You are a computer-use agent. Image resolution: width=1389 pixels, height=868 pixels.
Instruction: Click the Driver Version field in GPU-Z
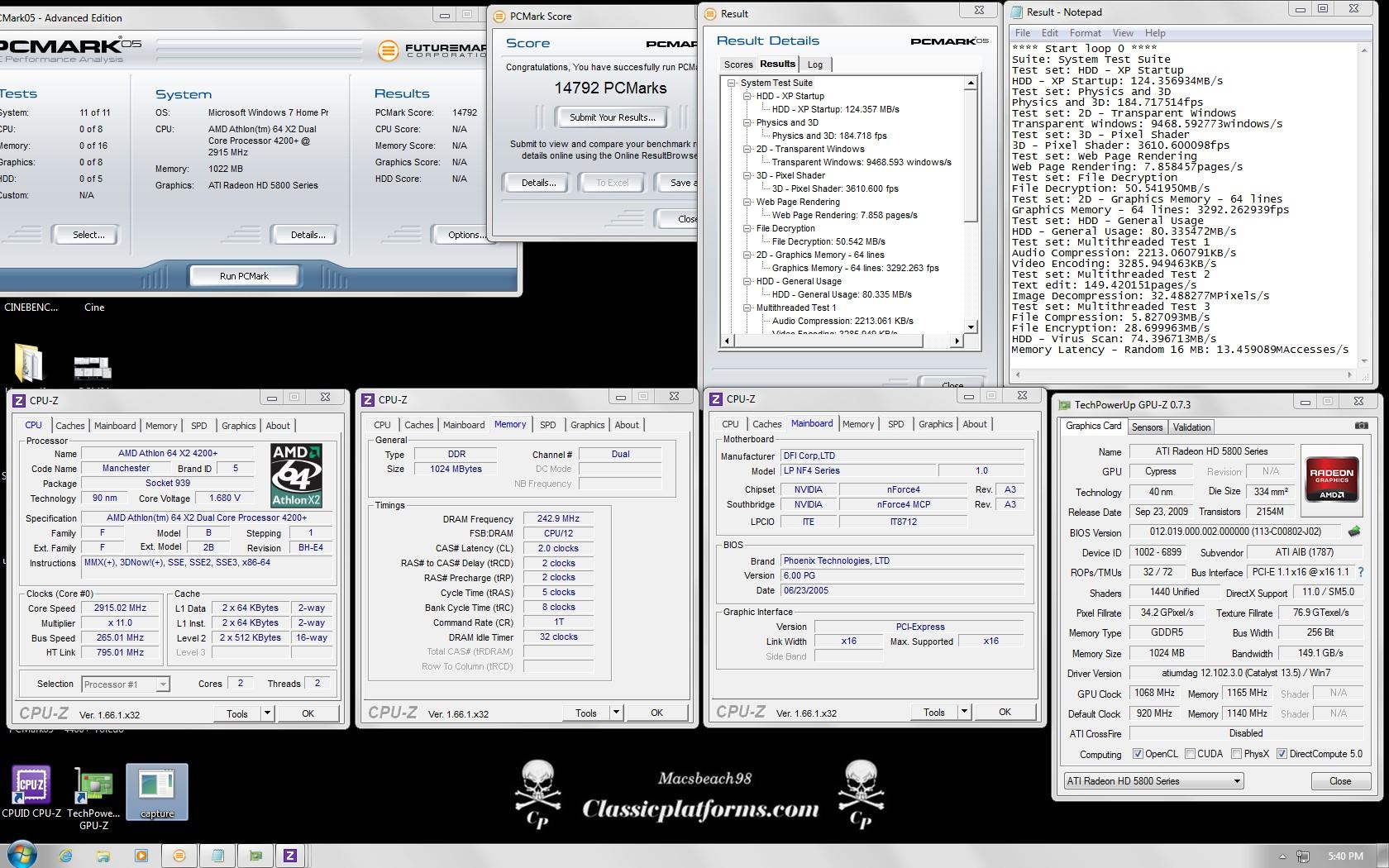pos(1245,673)
